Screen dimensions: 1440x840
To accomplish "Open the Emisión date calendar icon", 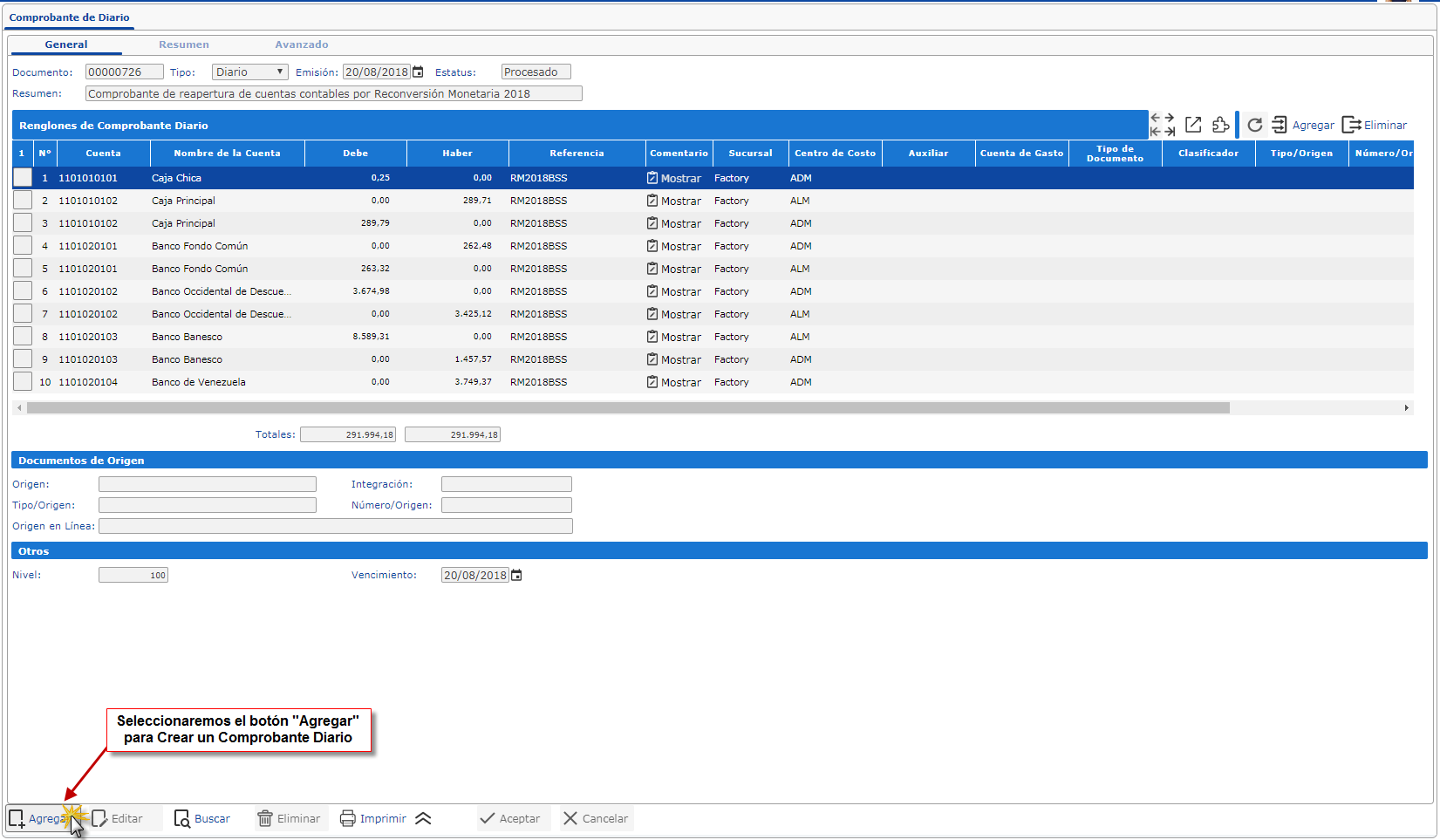I will point(418,72).
